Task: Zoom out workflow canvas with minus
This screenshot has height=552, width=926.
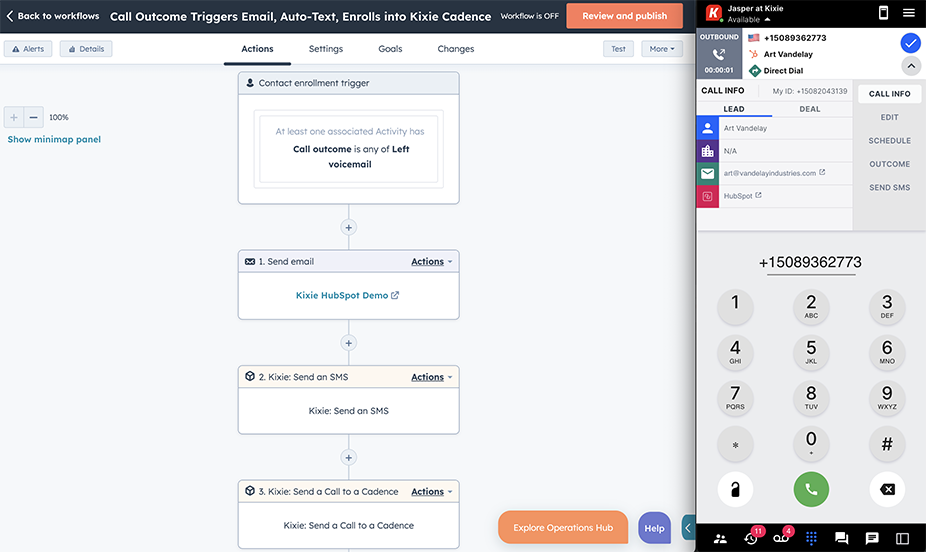Action: click(34, 117)
